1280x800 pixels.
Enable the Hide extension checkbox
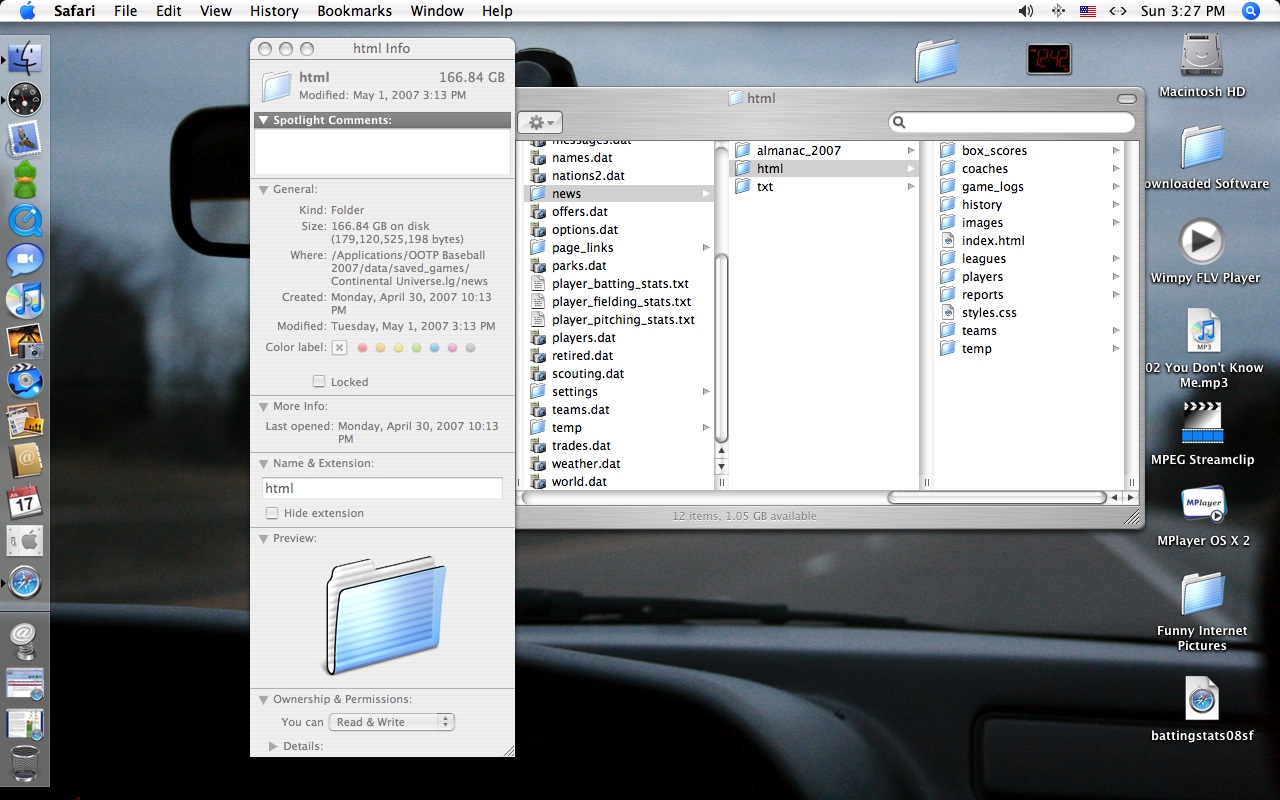[x=272, y=513]
